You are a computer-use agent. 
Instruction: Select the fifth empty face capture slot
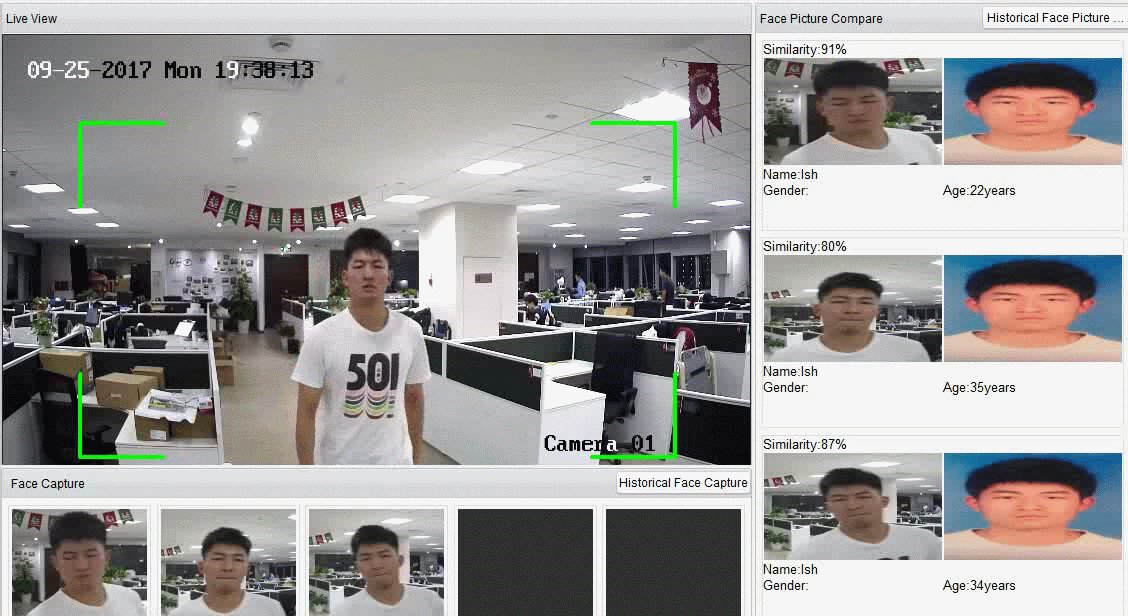pos(673,562)
